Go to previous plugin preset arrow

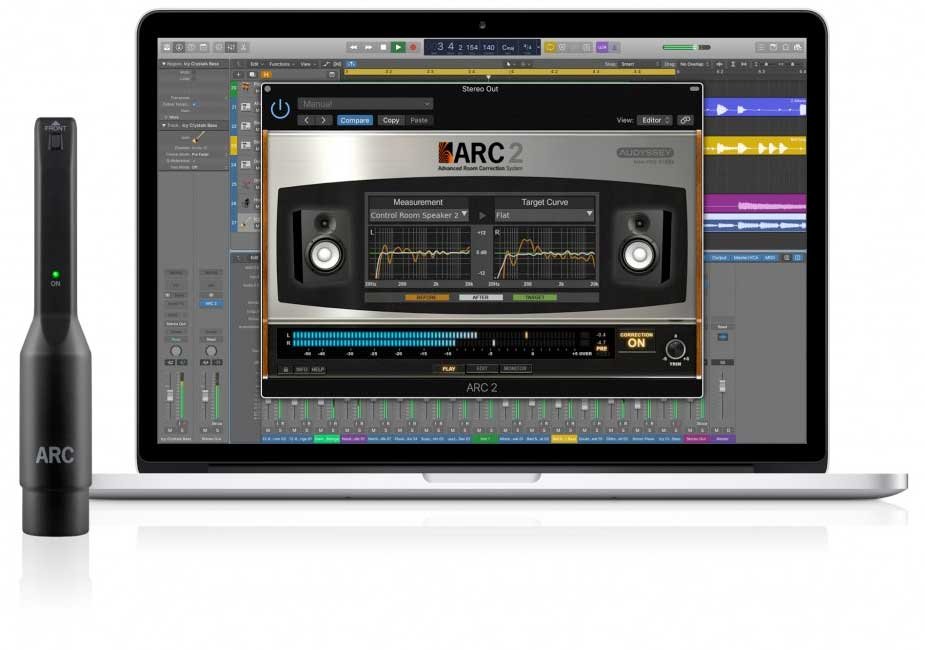click(307, 120)
